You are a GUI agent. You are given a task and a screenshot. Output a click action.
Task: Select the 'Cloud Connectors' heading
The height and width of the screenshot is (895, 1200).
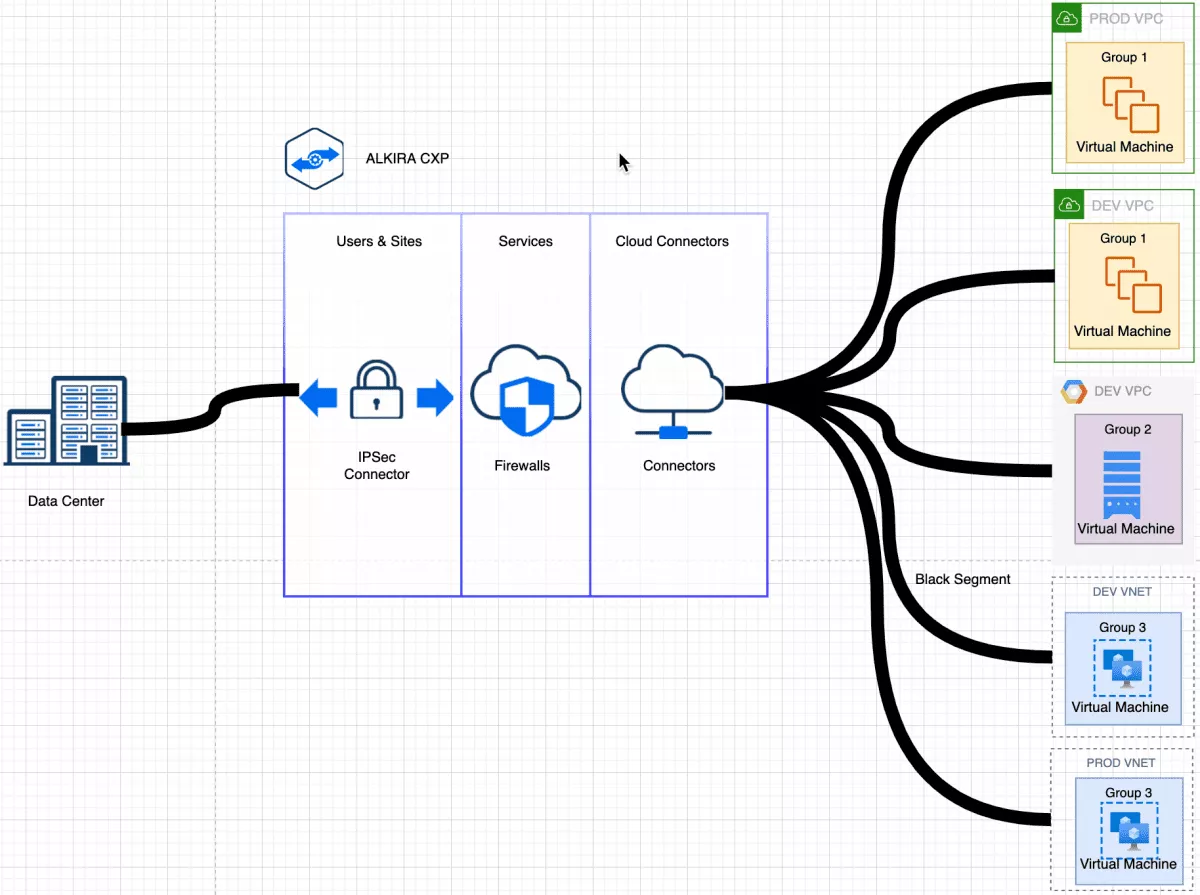pos(672,241)
